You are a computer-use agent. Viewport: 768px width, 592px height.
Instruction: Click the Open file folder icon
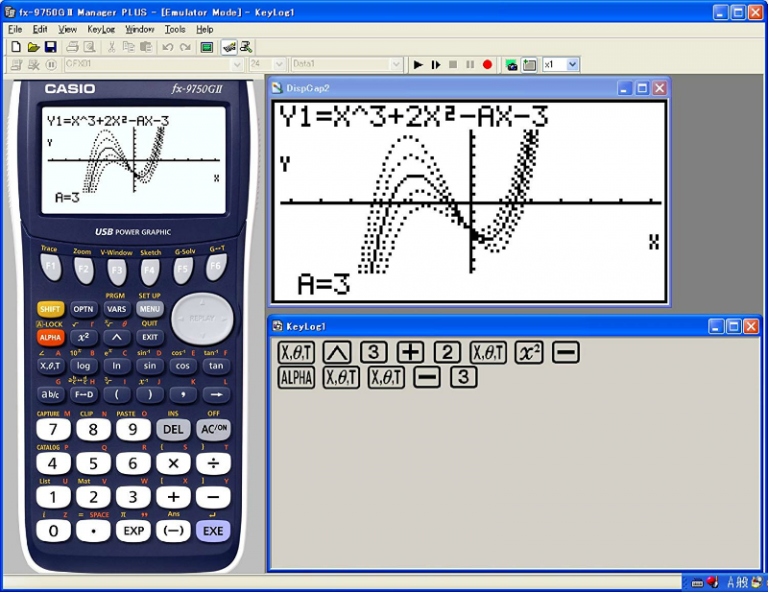[33, 47]
